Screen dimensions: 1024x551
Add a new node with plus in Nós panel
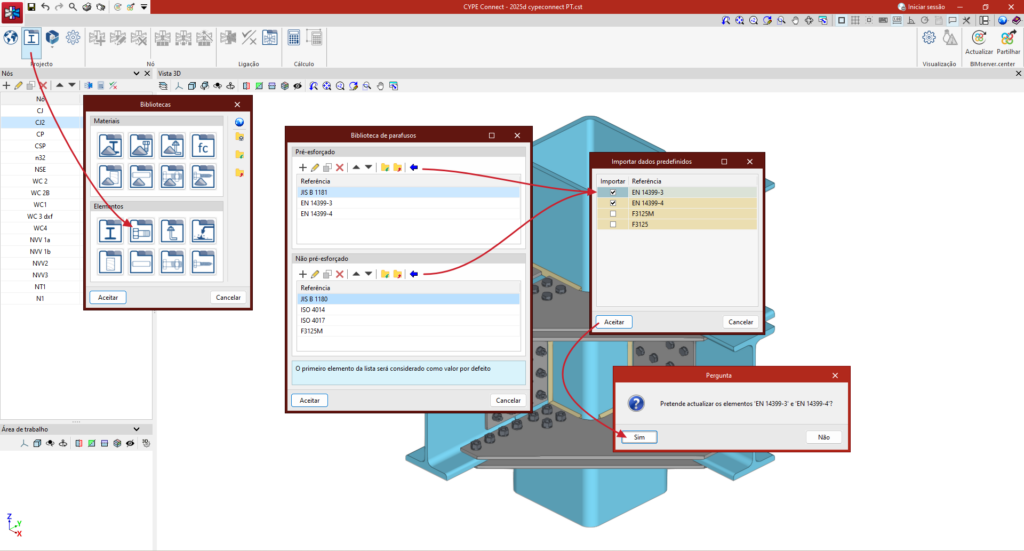pyautogui.click(x=7, y=86)
